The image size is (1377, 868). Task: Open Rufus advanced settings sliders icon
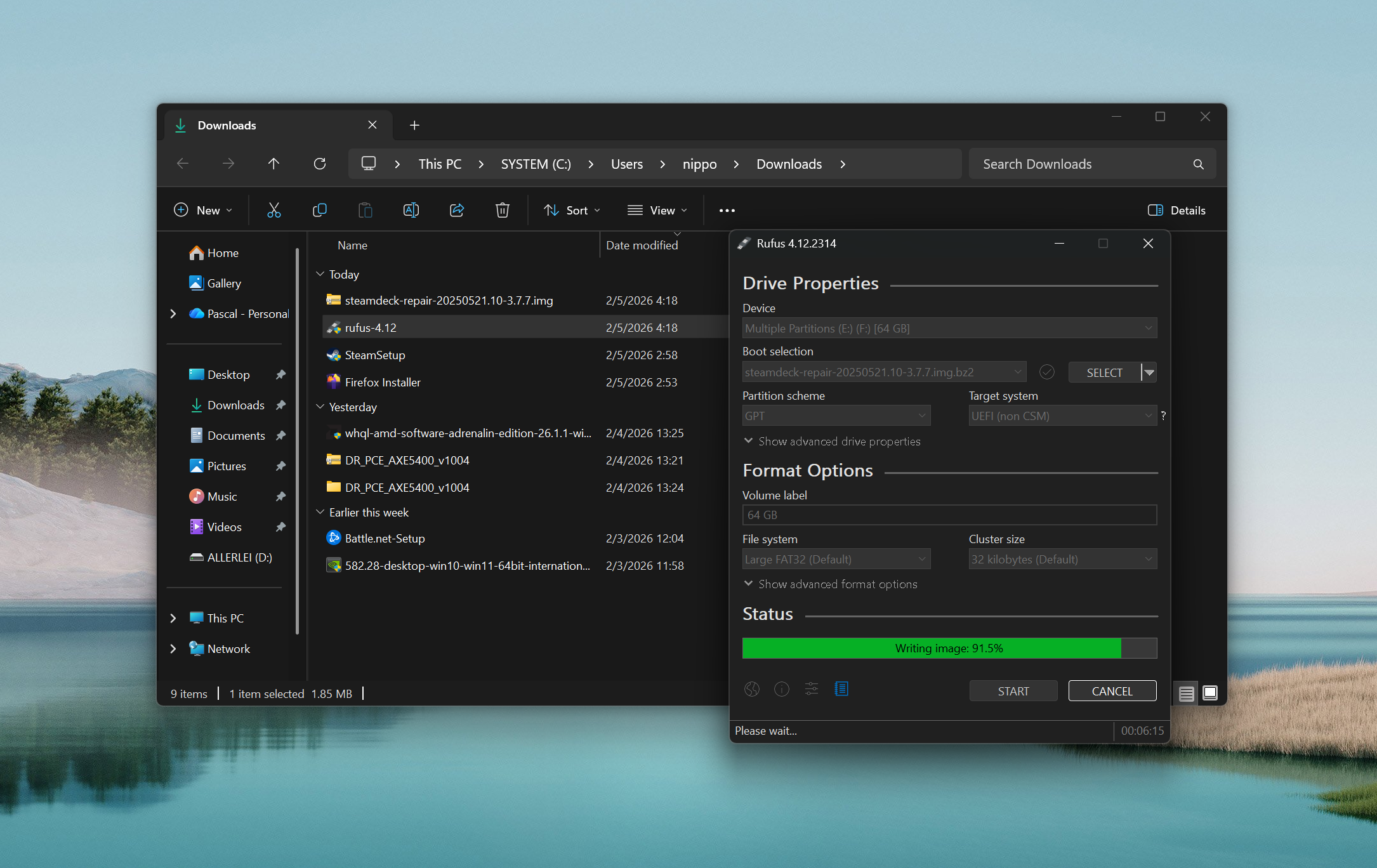(811, 689)
